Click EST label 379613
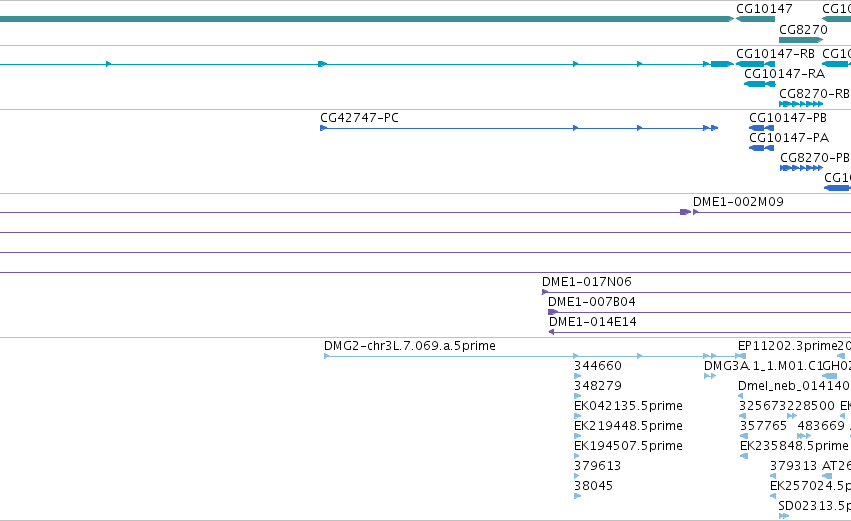This screenshot has width=851, height=521. [598, 466]
